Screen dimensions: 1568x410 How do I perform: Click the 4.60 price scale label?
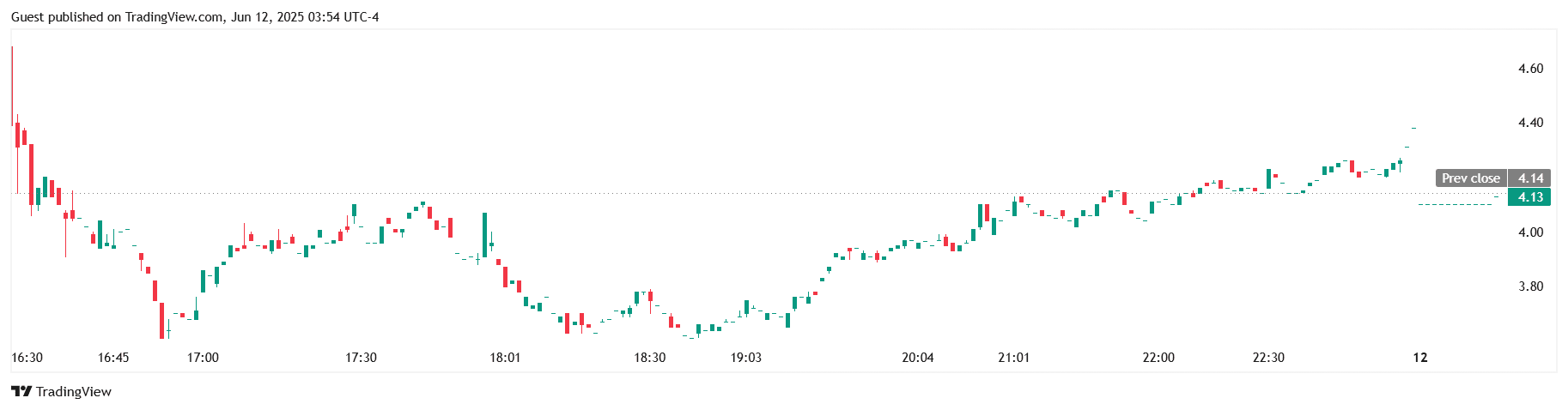1530,69
